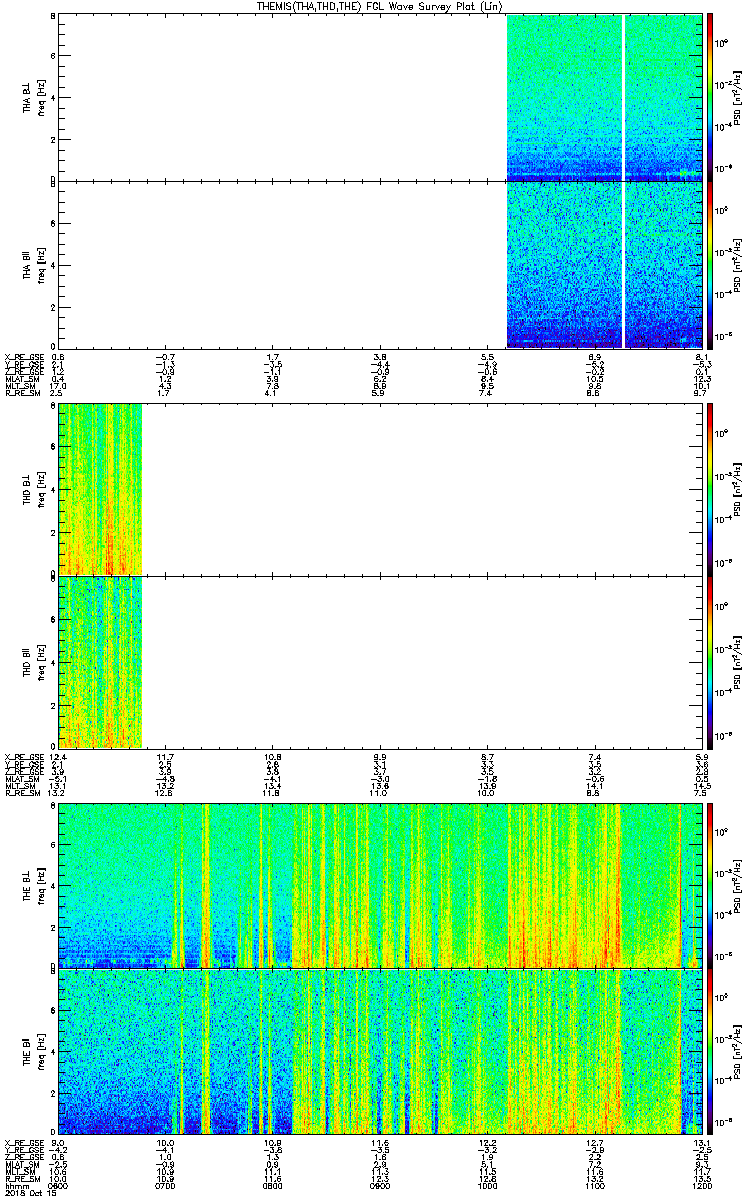Click the data gap in THA B-perpendicular spectrogram
The height and width of the screenshot is (1200, 750).
[624, 97]
